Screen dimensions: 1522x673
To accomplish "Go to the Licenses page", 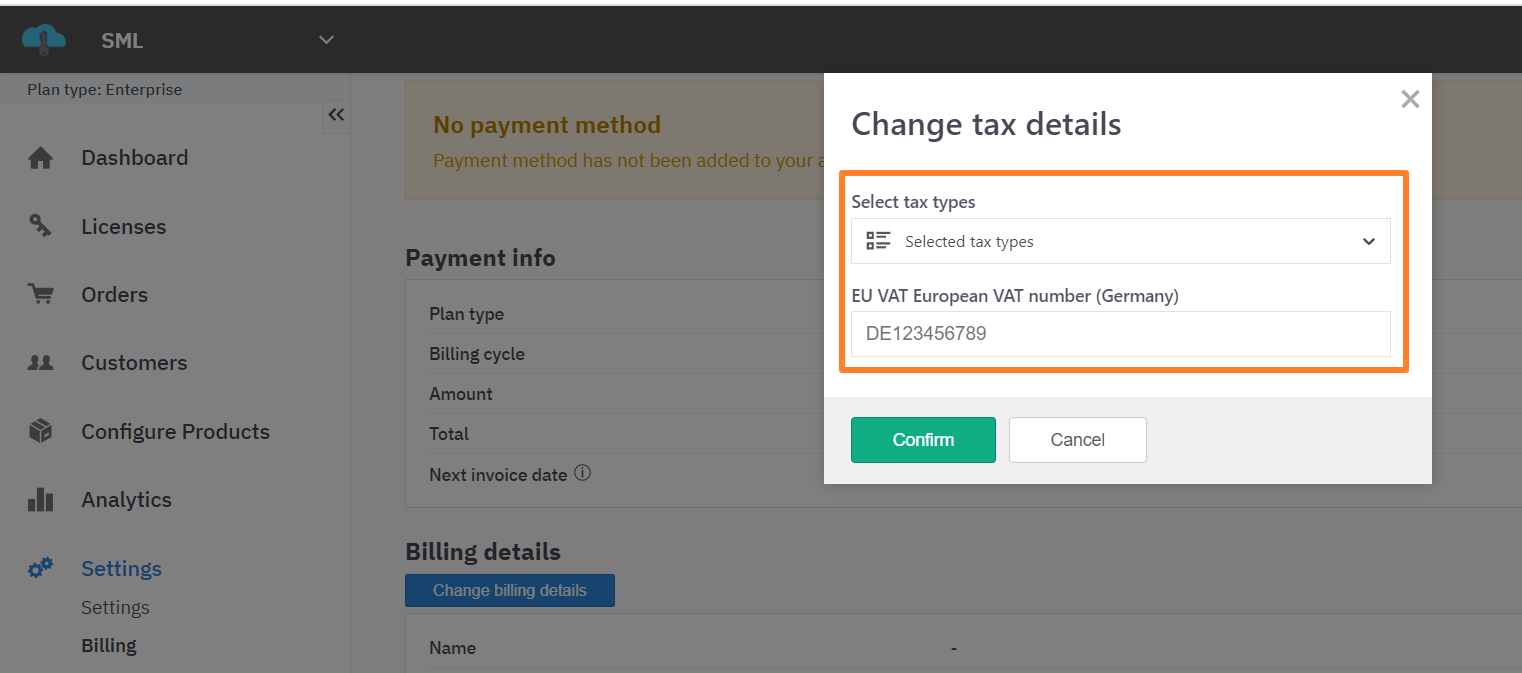I will 123,227.
